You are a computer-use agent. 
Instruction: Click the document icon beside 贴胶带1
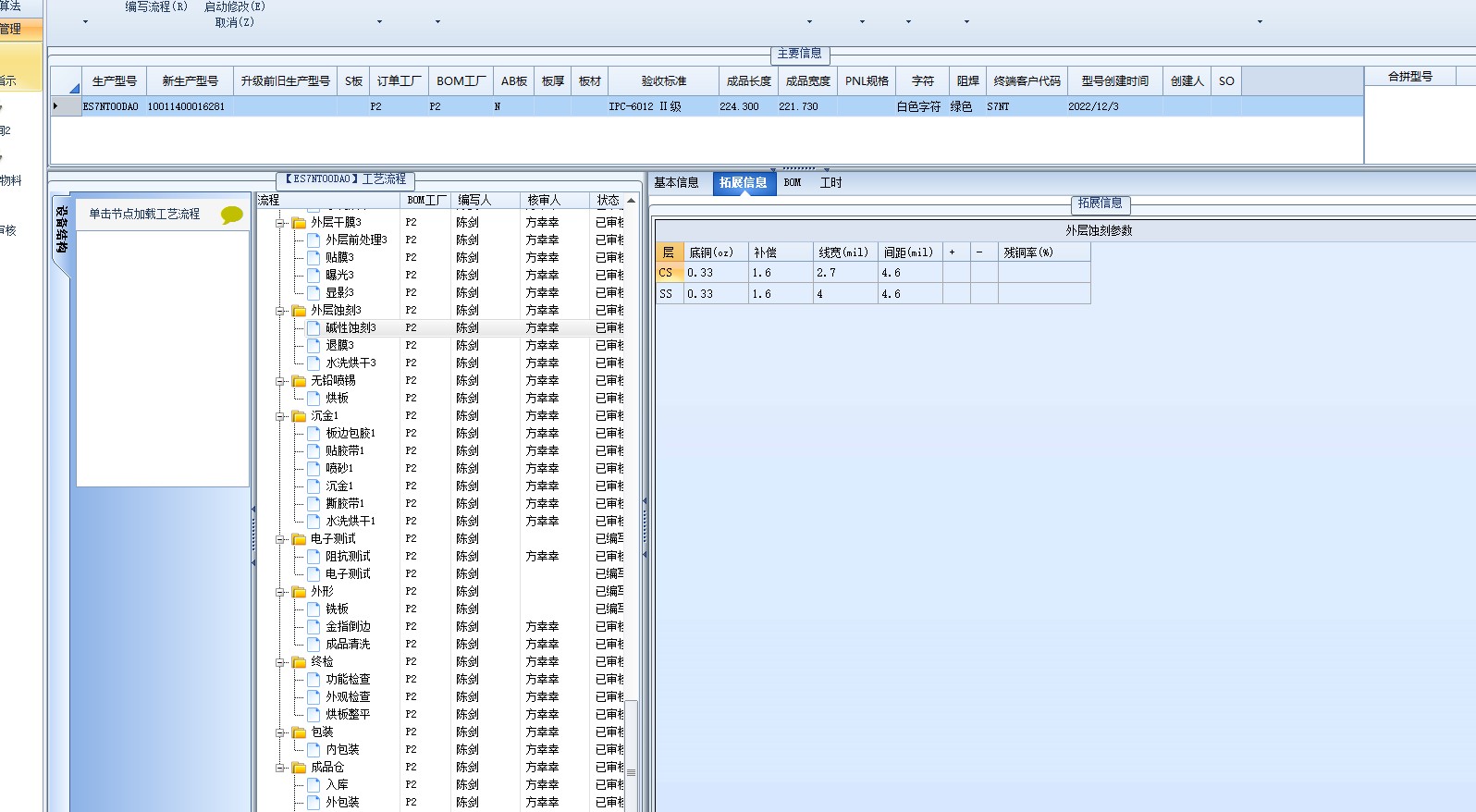(x=314, y=450)
